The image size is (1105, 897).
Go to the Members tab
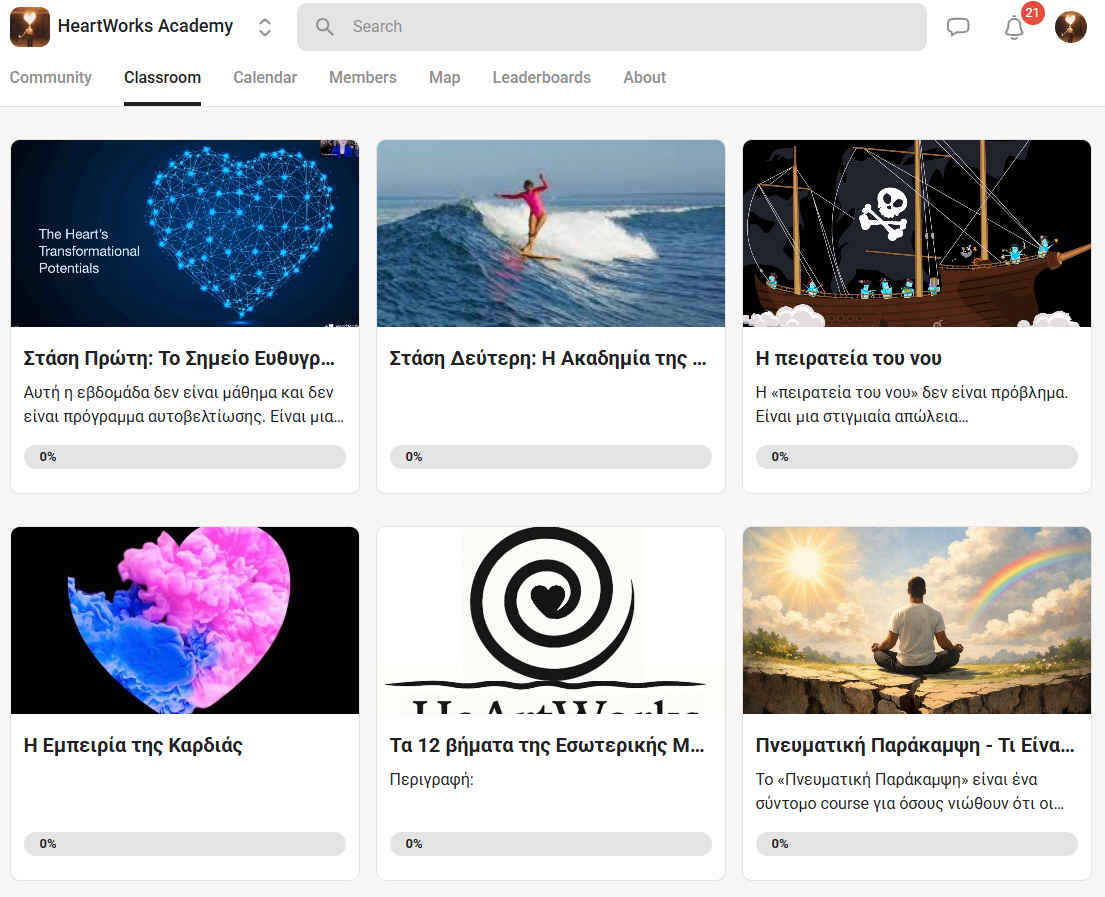click(362, 78)
